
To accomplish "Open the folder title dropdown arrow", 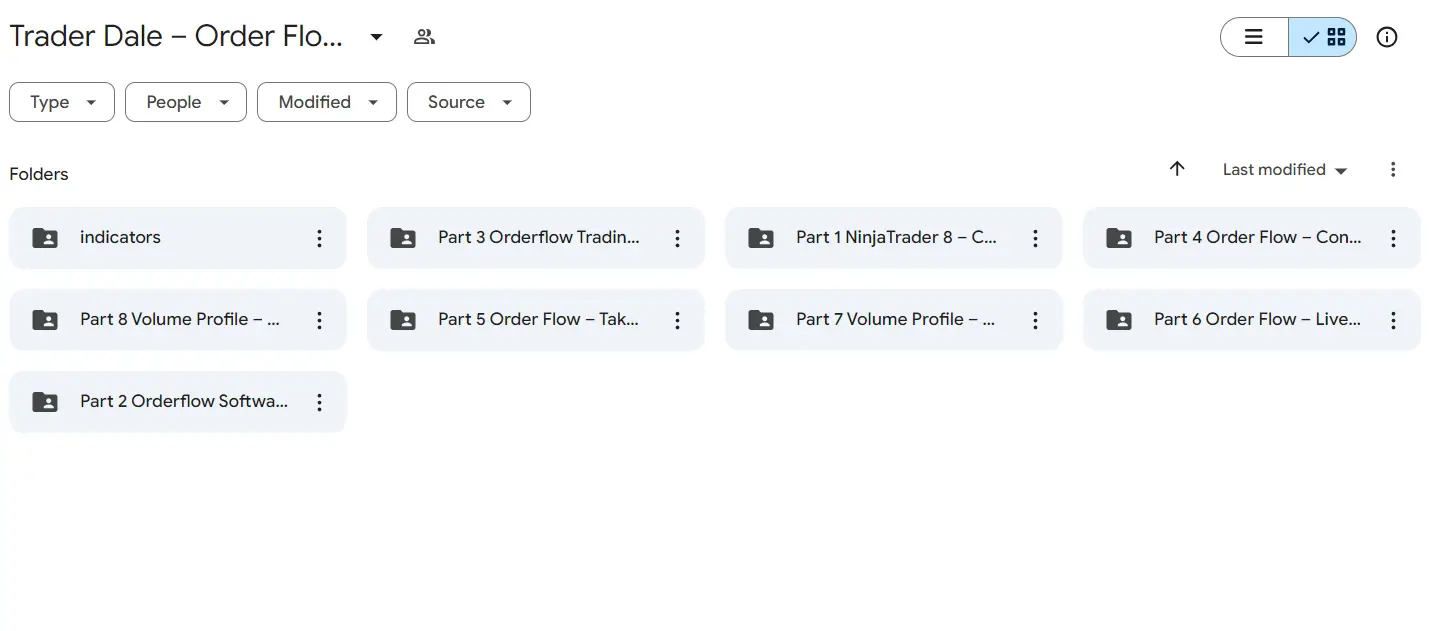I will [376, 37].
